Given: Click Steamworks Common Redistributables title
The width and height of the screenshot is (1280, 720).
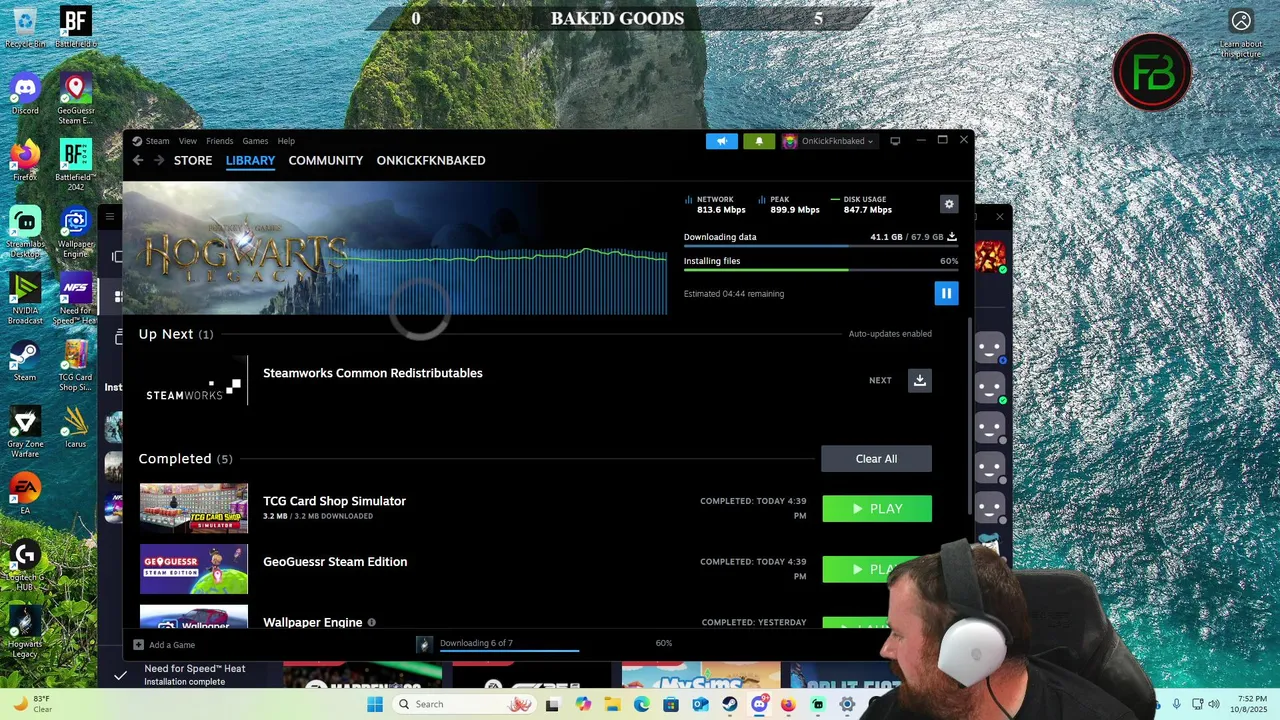Looking at the screenshot, I should (x=372, y=373).
